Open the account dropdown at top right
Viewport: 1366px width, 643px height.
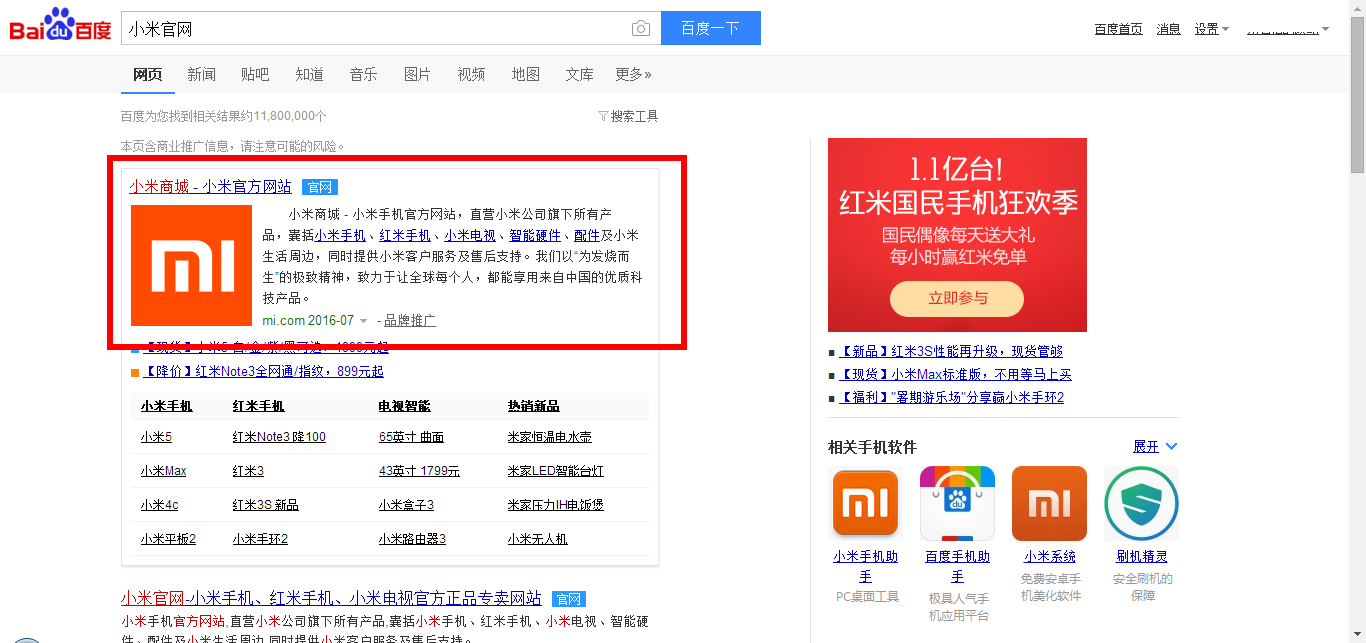click(1288, 29)
